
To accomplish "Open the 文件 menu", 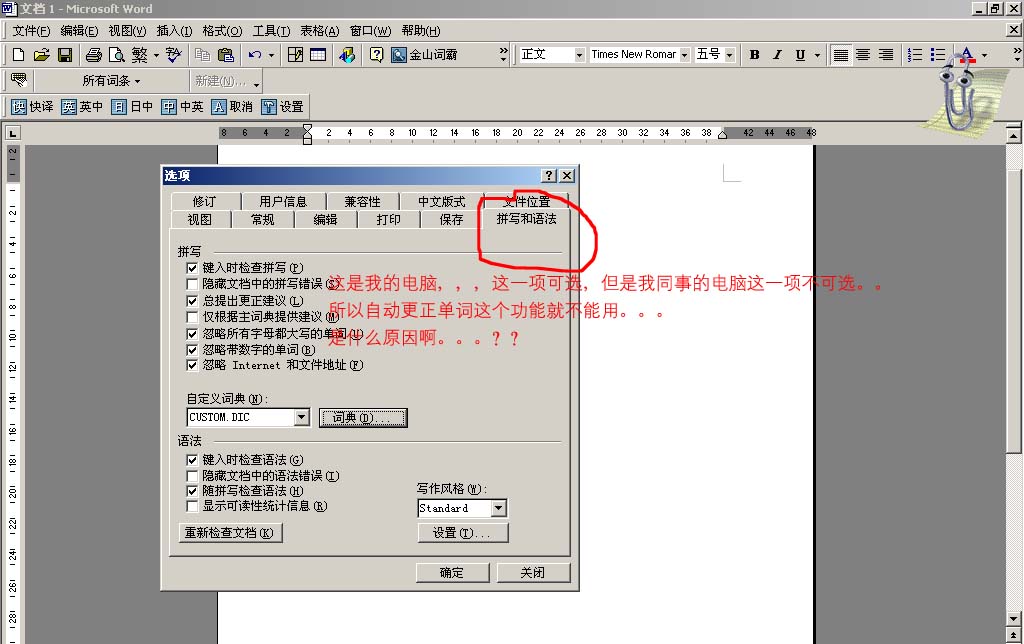I will 31,31.
